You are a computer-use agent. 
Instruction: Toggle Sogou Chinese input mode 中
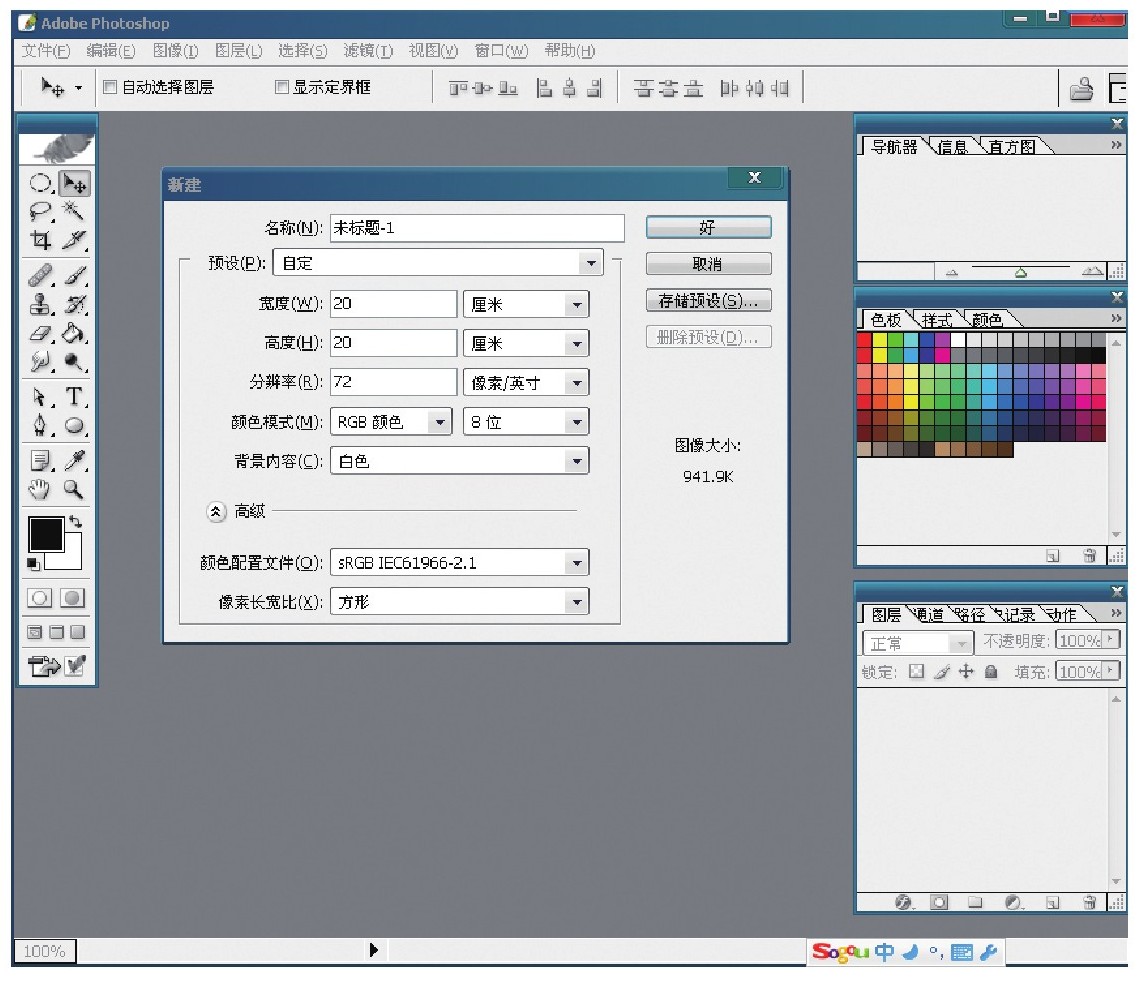(884, 952)
